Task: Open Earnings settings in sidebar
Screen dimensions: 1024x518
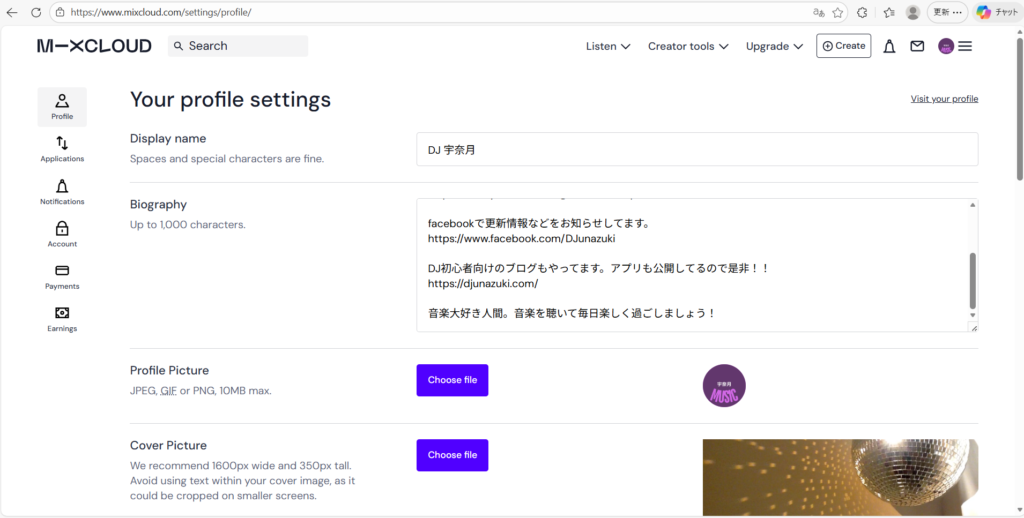Action: tap(62, 318)
